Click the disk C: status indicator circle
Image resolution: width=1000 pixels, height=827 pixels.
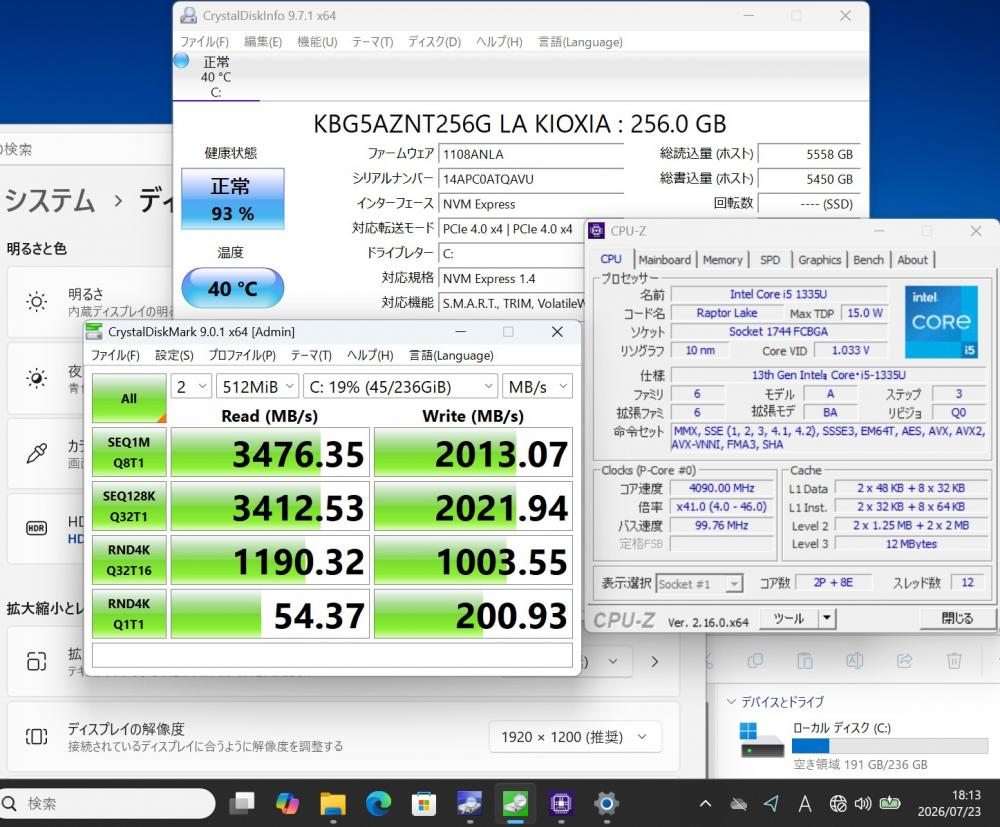coord(182,61)
